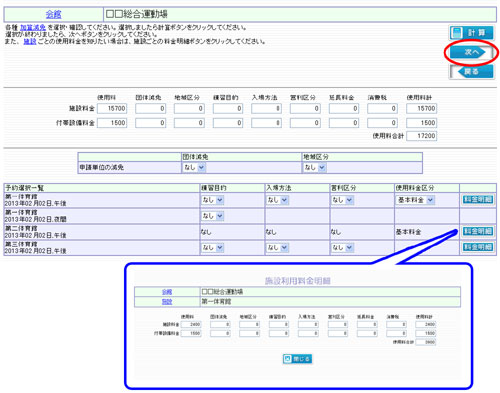Click 申請単位の減免 row label

tap(101, 167)
